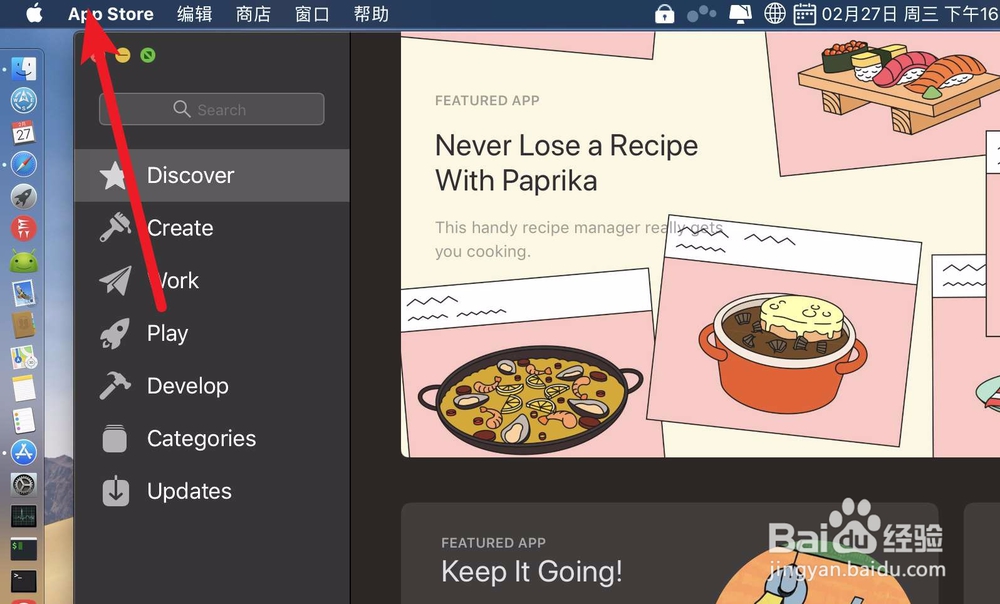Open the Updates section in sidebar

coord(212,491)
